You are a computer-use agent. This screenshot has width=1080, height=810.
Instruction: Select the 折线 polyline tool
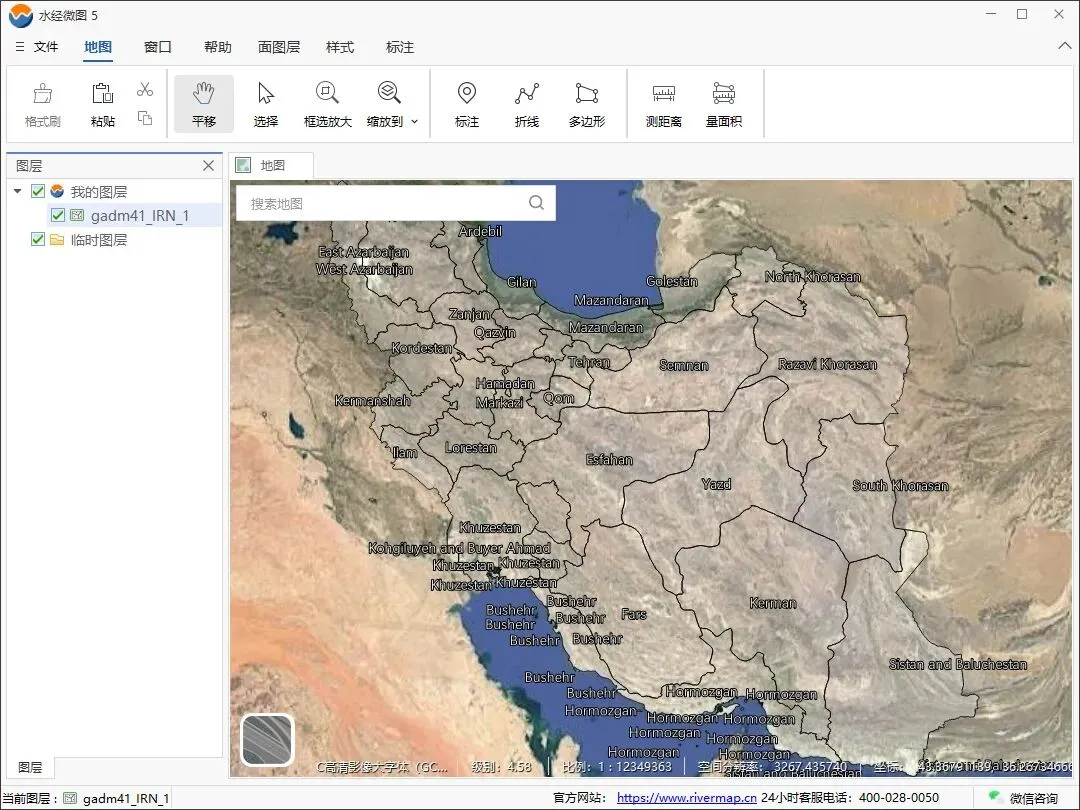[x=527, y=105]
